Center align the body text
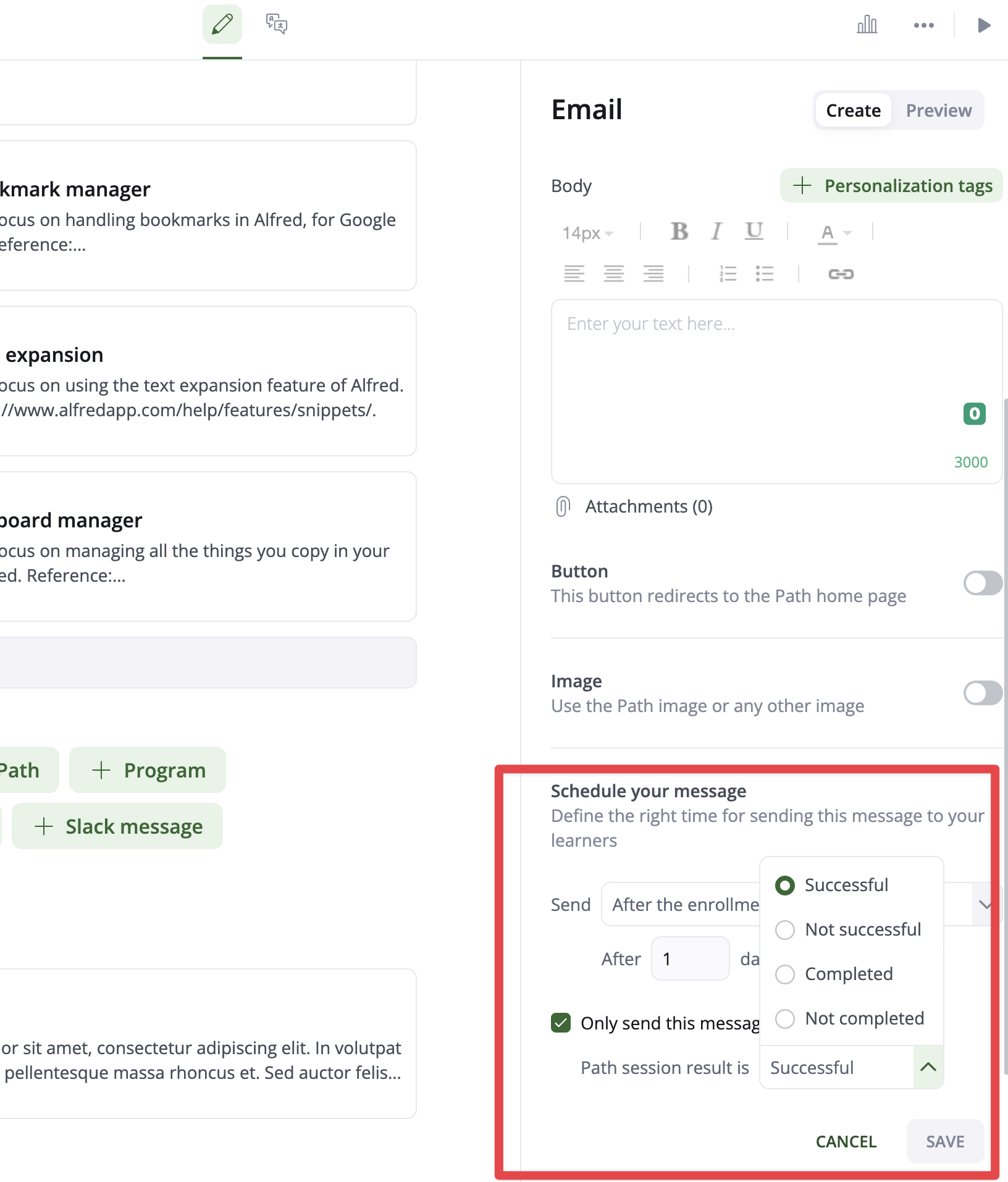The width and height of the screenshot is (1008, 1182). pos(613,274)
